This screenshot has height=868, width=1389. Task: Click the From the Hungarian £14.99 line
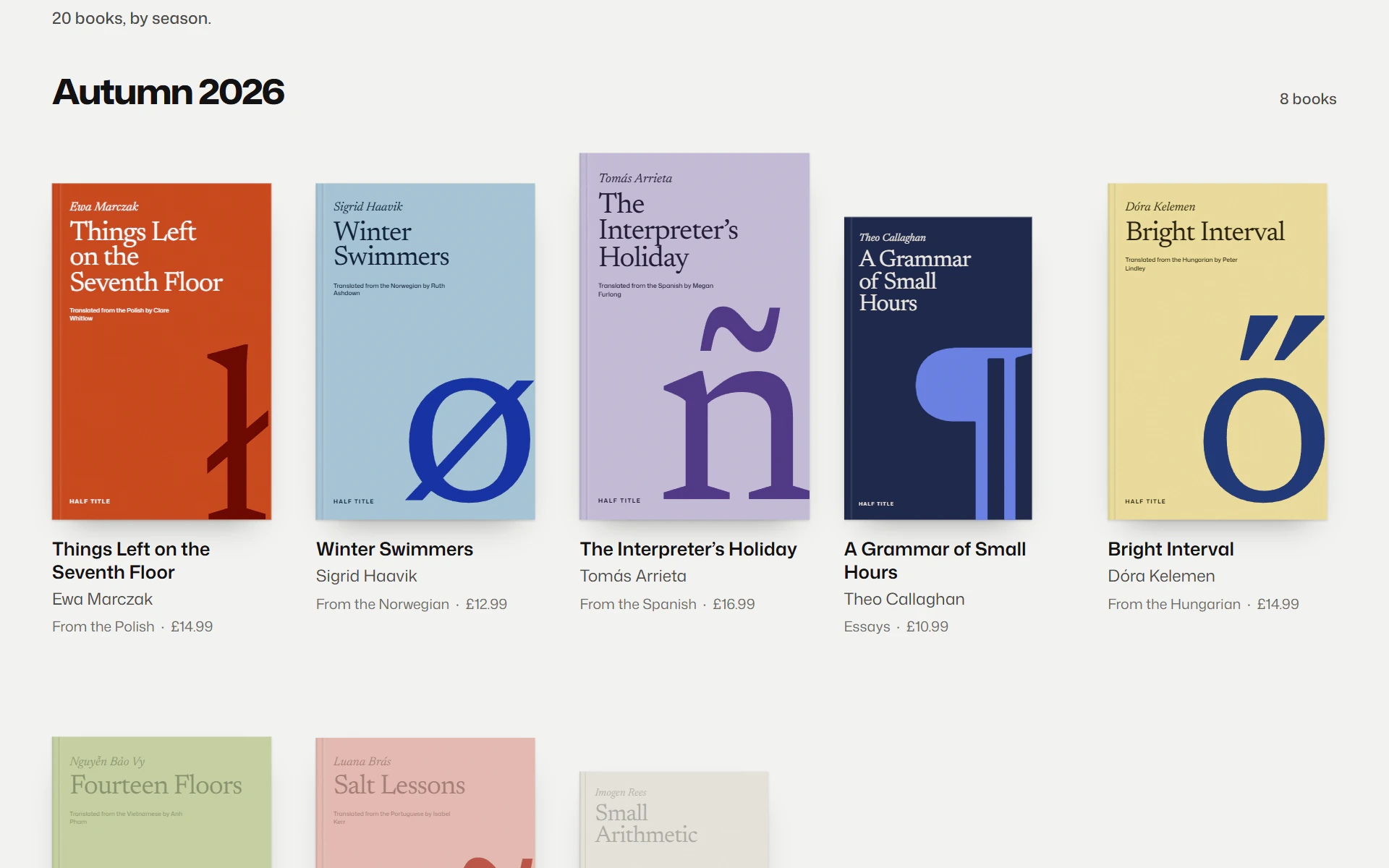(x=1203, y=604)
